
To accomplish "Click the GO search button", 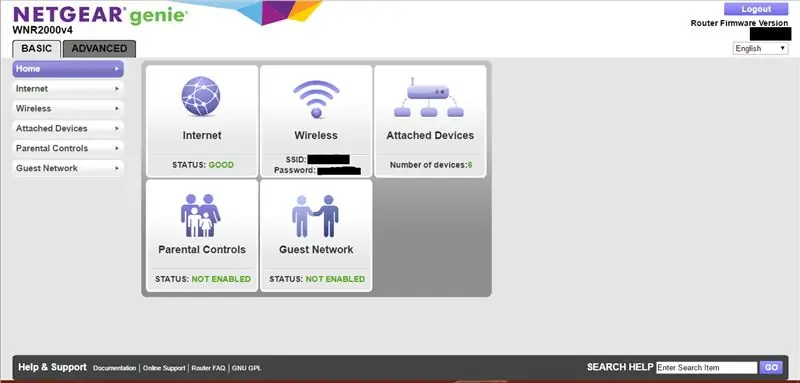I will [771, 368].
